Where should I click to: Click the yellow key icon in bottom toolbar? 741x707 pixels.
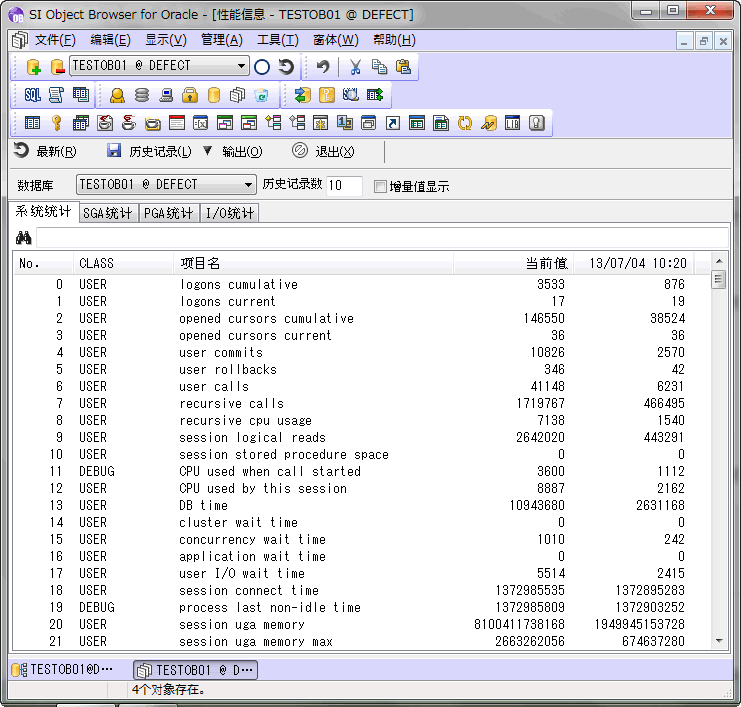(x=56, y=123)
